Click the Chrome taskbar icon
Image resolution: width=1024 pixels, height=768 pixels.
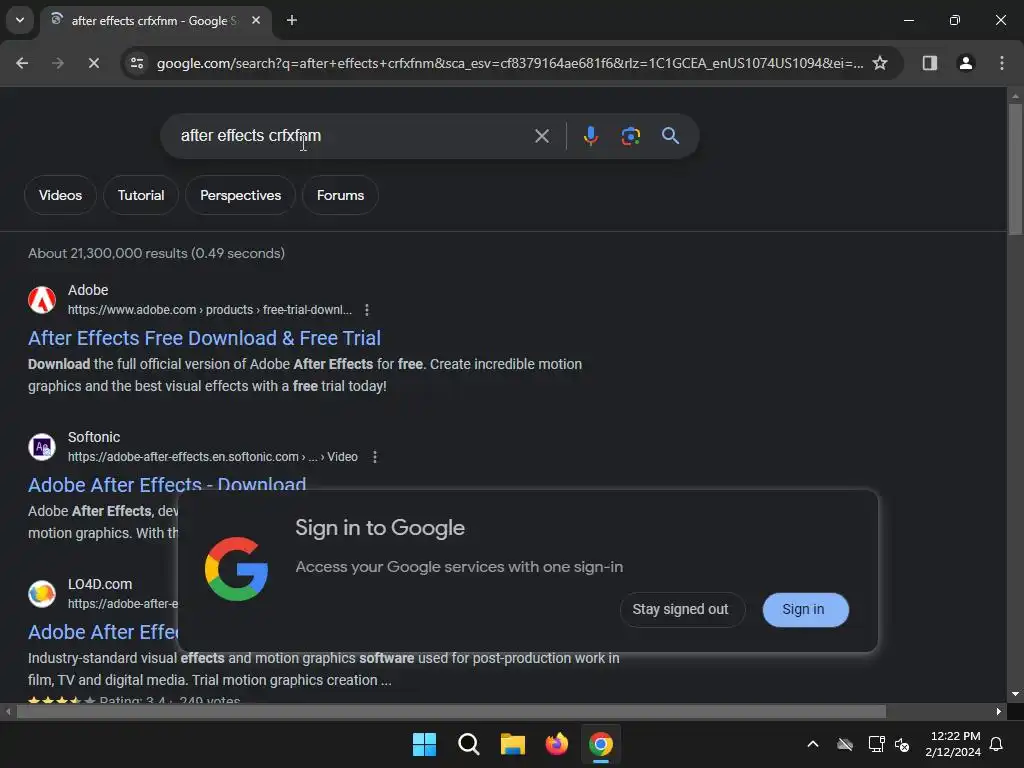pos(600,744)
